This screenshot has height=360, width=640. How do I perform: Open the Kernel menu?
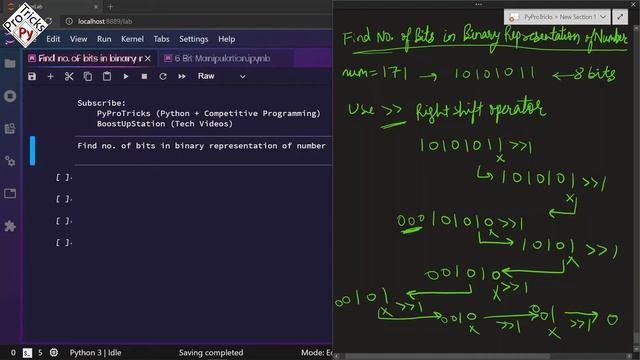[x=132, y=39]
